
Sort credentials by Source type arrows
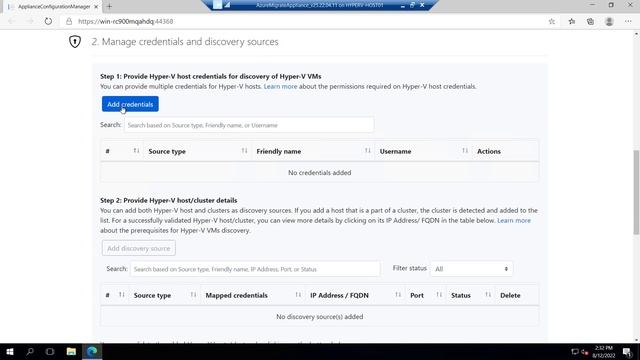(x=244, y=151)
